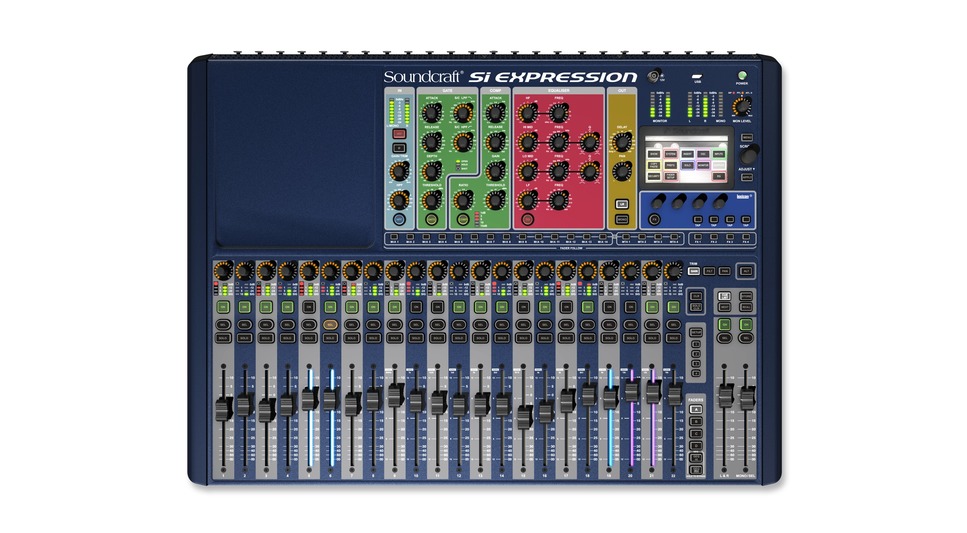Click the L&R master fader
The width and height of the screenshot is (967, 533).
coord(726,395)
